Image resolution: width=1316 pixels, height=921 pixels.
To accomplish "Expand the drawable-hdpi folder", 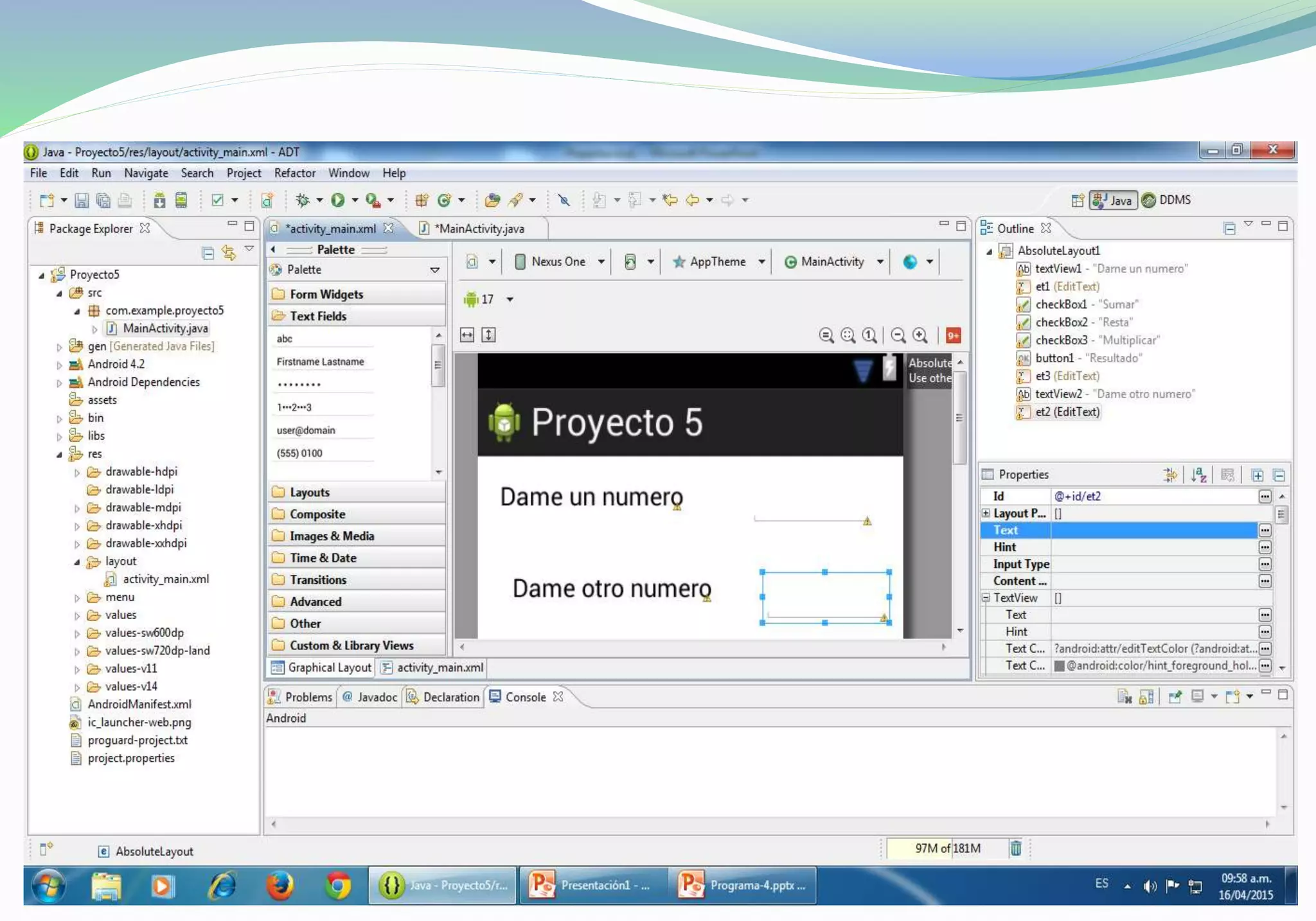I will click(77, 472).
